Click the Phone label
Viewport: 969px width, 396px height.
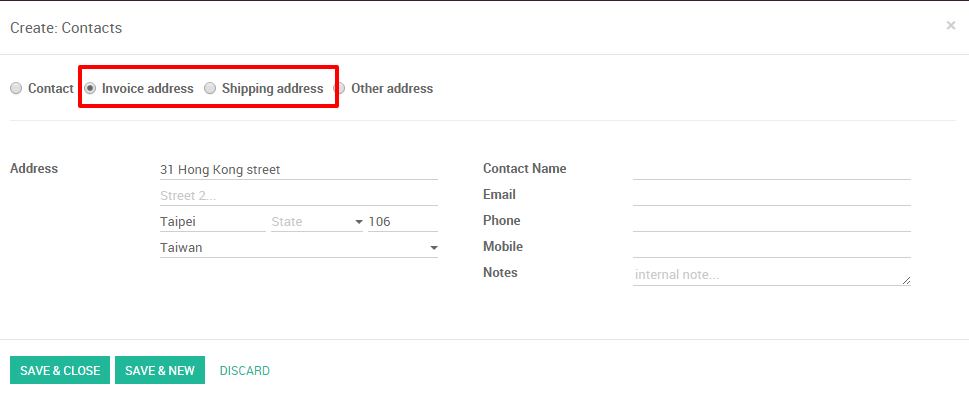[x=502, y=221]
